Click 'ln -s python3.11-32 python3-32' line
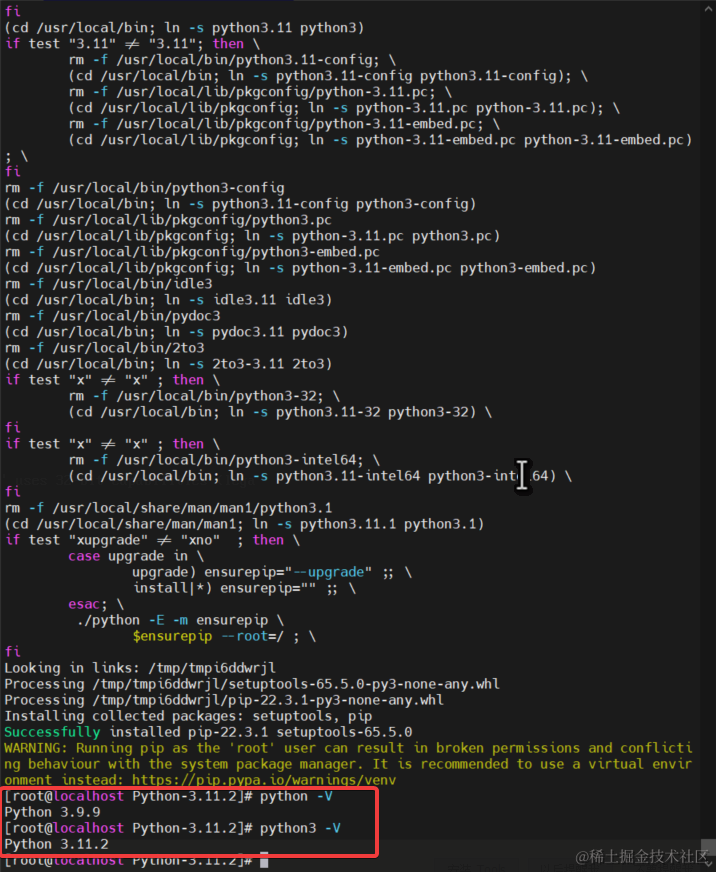The image size is (716, 872). tap(280, 412)
